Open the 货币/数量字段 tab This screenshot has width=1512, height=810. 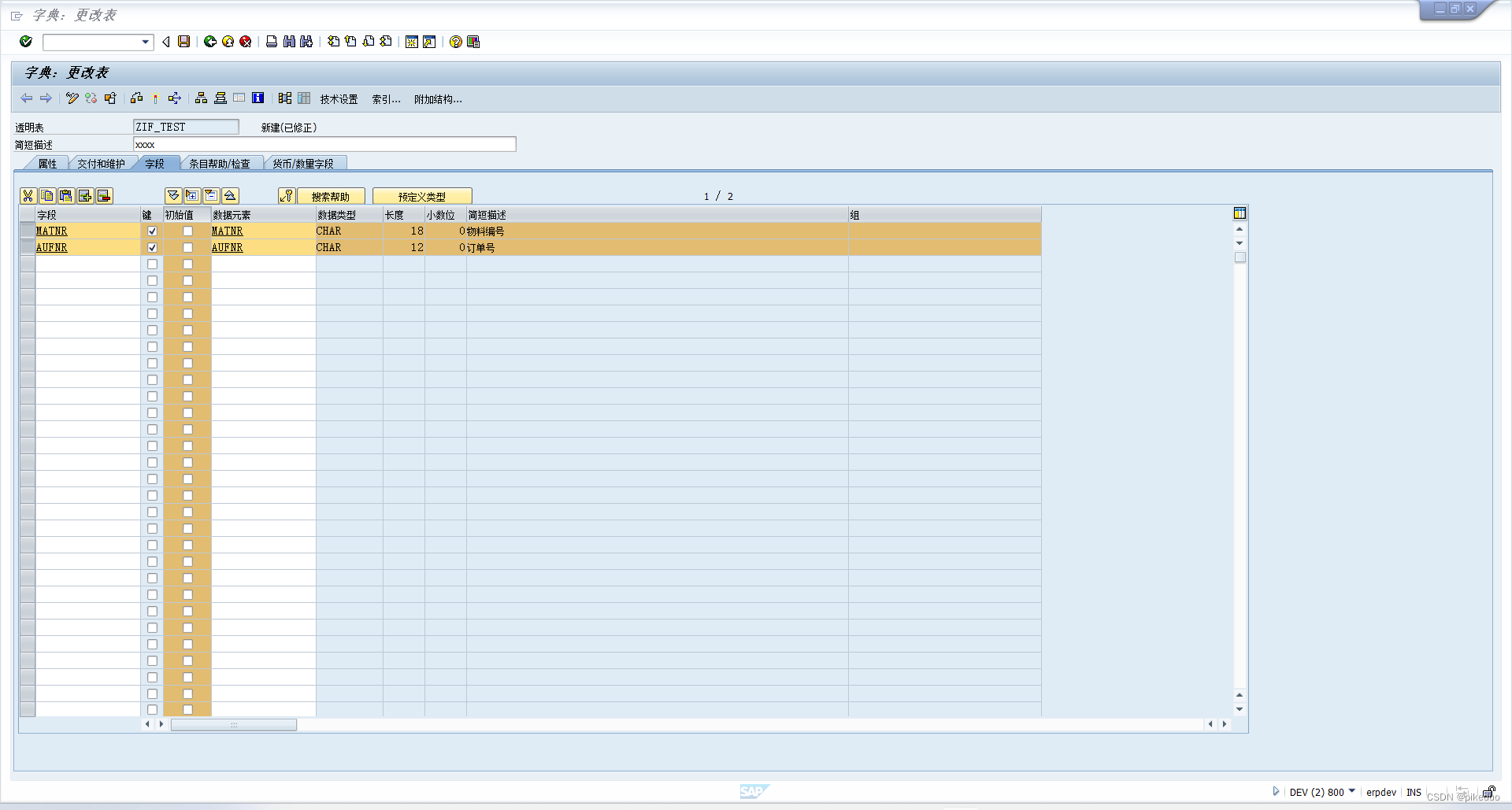click(303, 164)
